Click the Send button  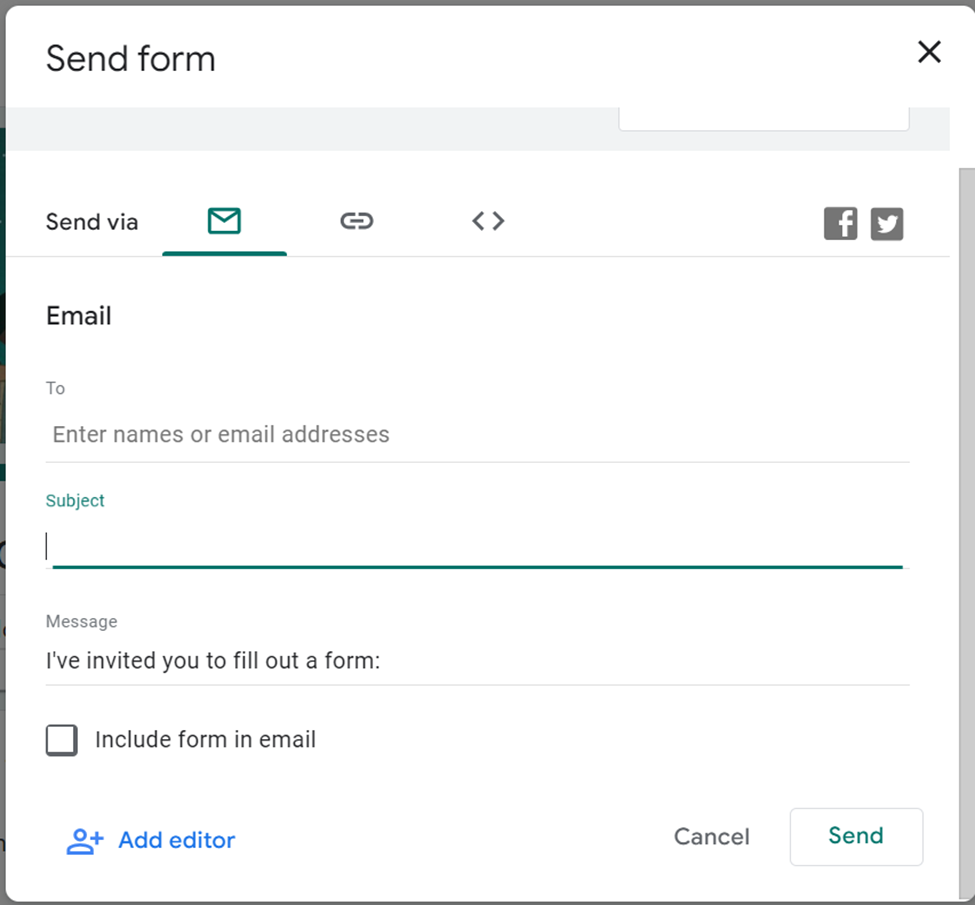tap(855, 836)
